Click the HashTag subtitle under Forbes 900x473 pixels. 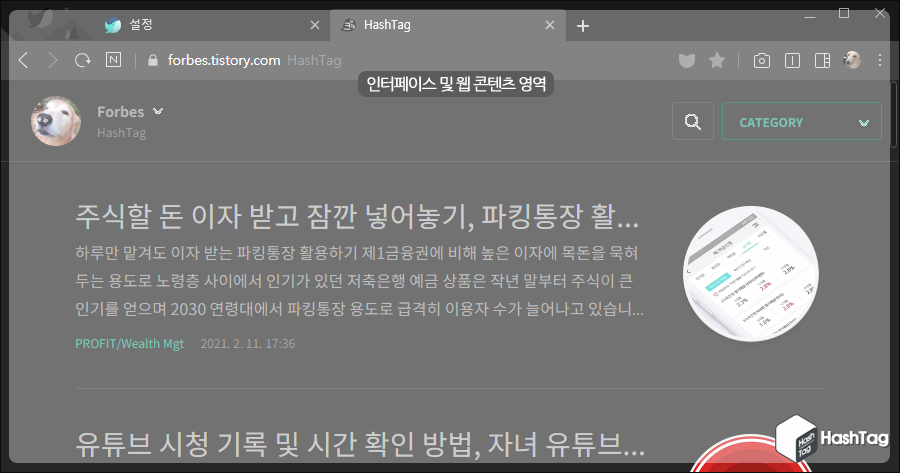click(122, 133)
